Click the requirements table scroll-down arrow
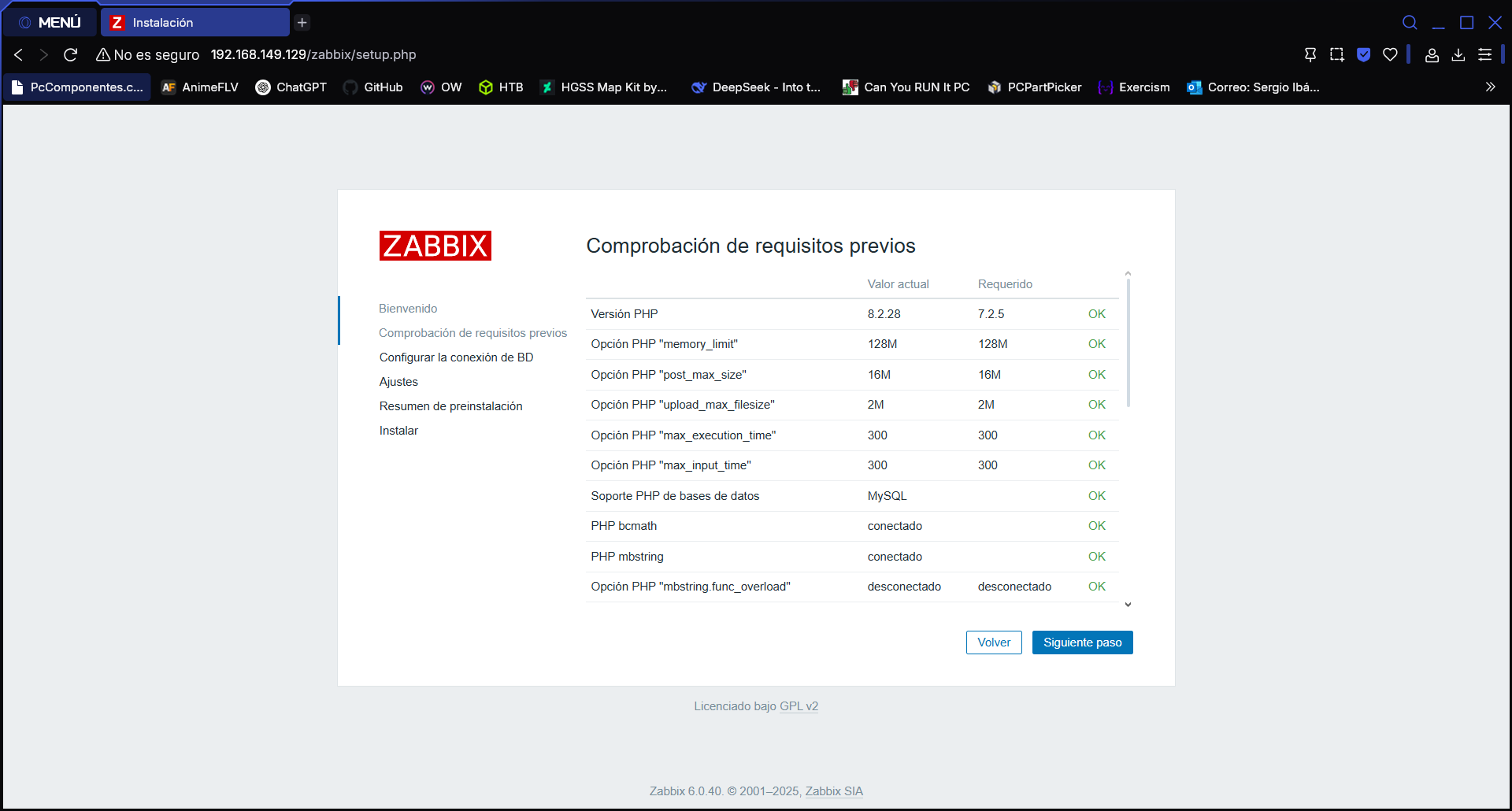This screenshot has height=811, width=1512. click(1128, 604)
